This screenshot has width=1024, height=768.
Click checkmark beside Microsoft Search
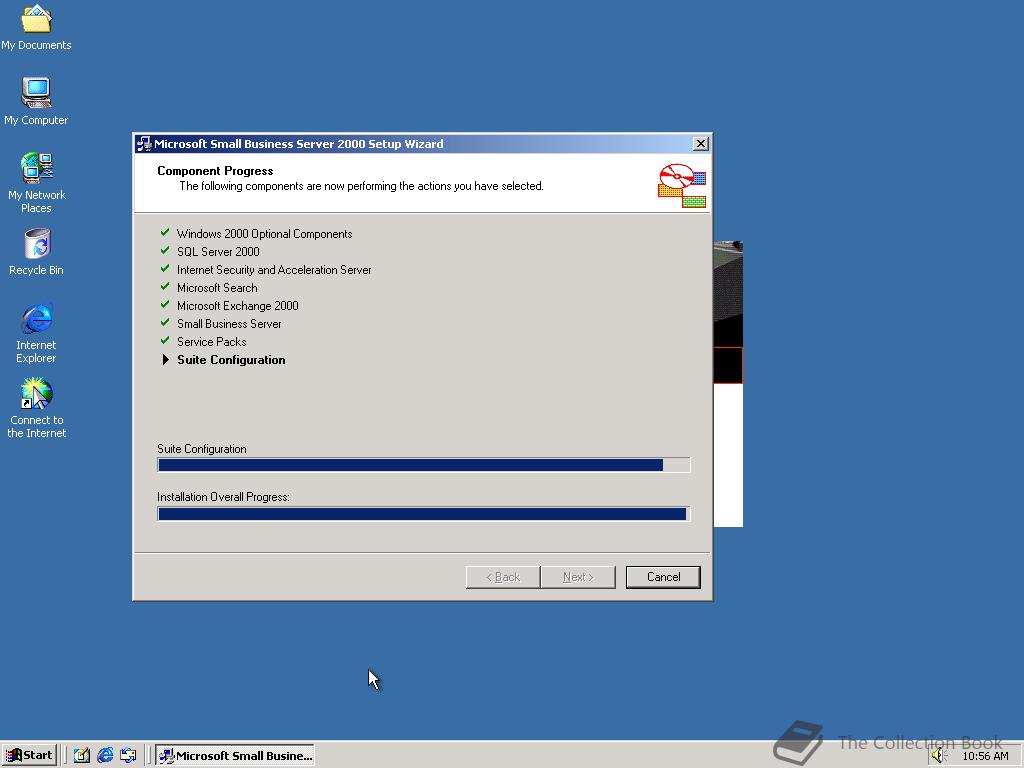coord(165,287)
